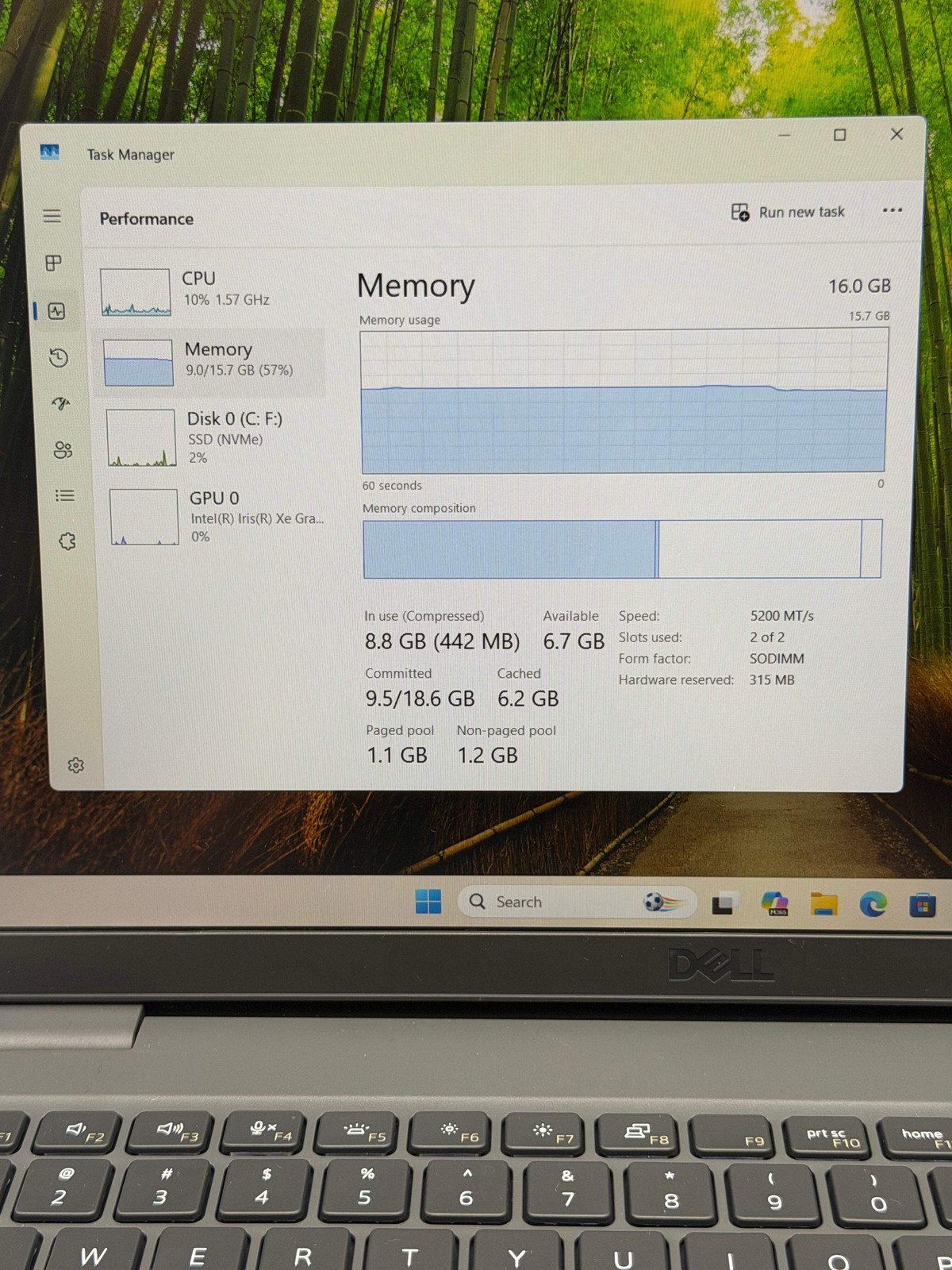Open File Explorer from the taskbar
The image size is (952, 1270).
tap(824, 904)
